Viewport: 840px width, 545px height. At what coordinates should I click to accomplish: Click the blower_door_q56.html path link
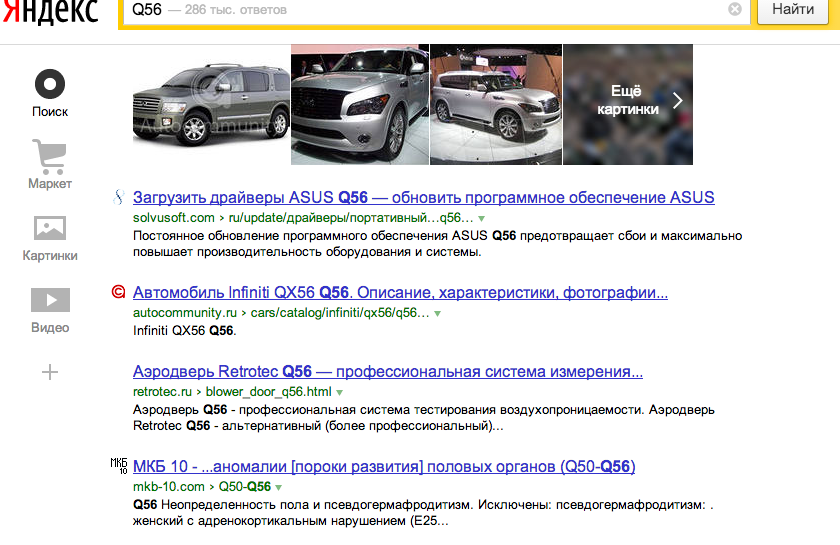click(268, 392)
